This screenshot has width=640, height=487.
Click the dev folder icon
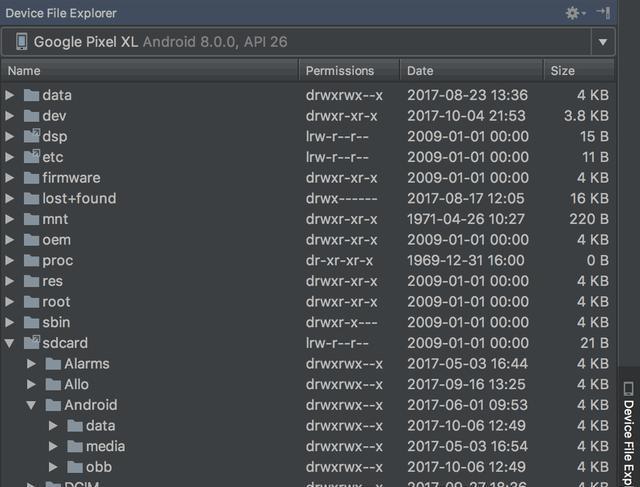pyautogui.click(x=31, y=116)
